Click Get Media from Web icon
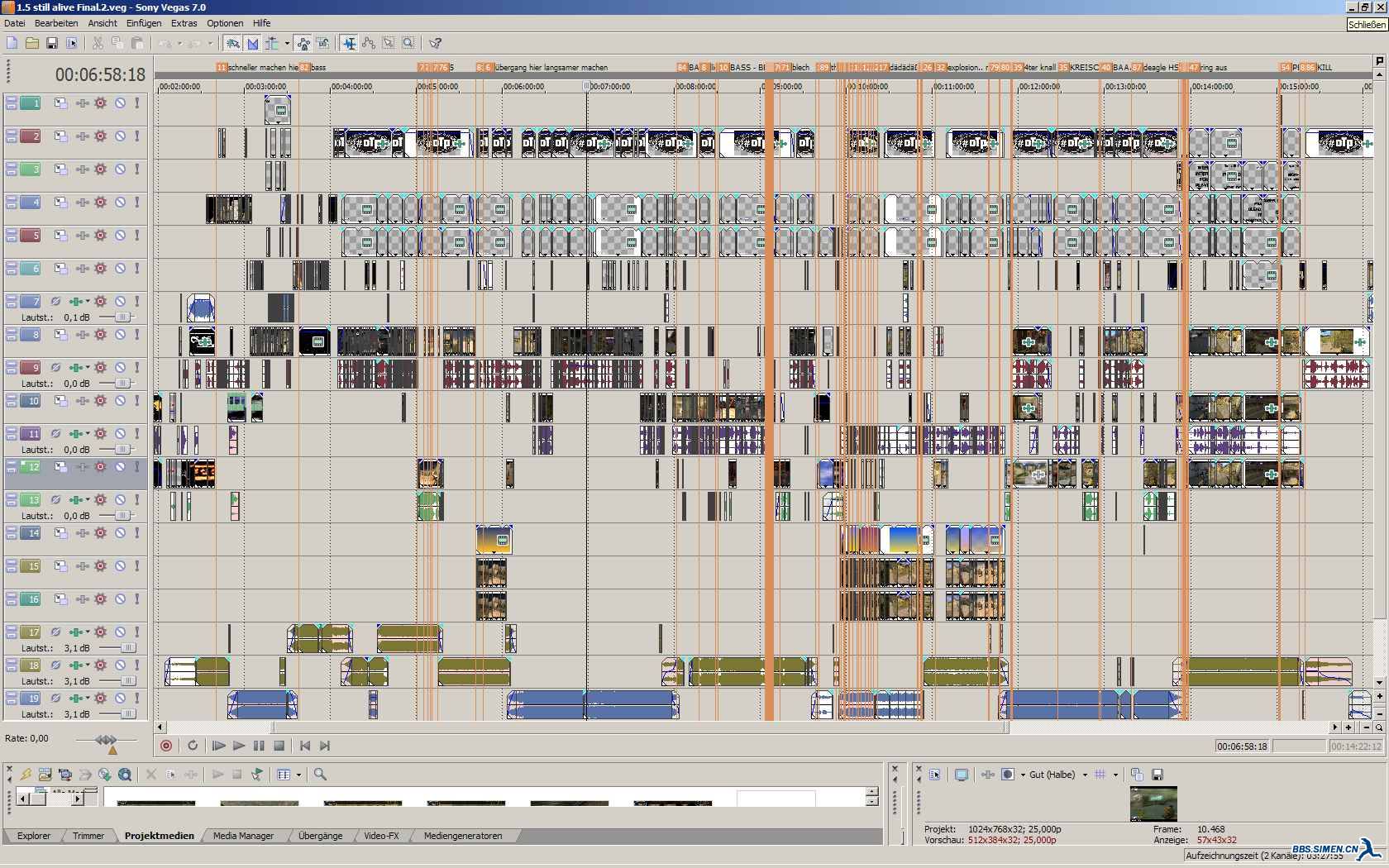The width and height of the screenshot is (1389, 868). tap(125, 775)
